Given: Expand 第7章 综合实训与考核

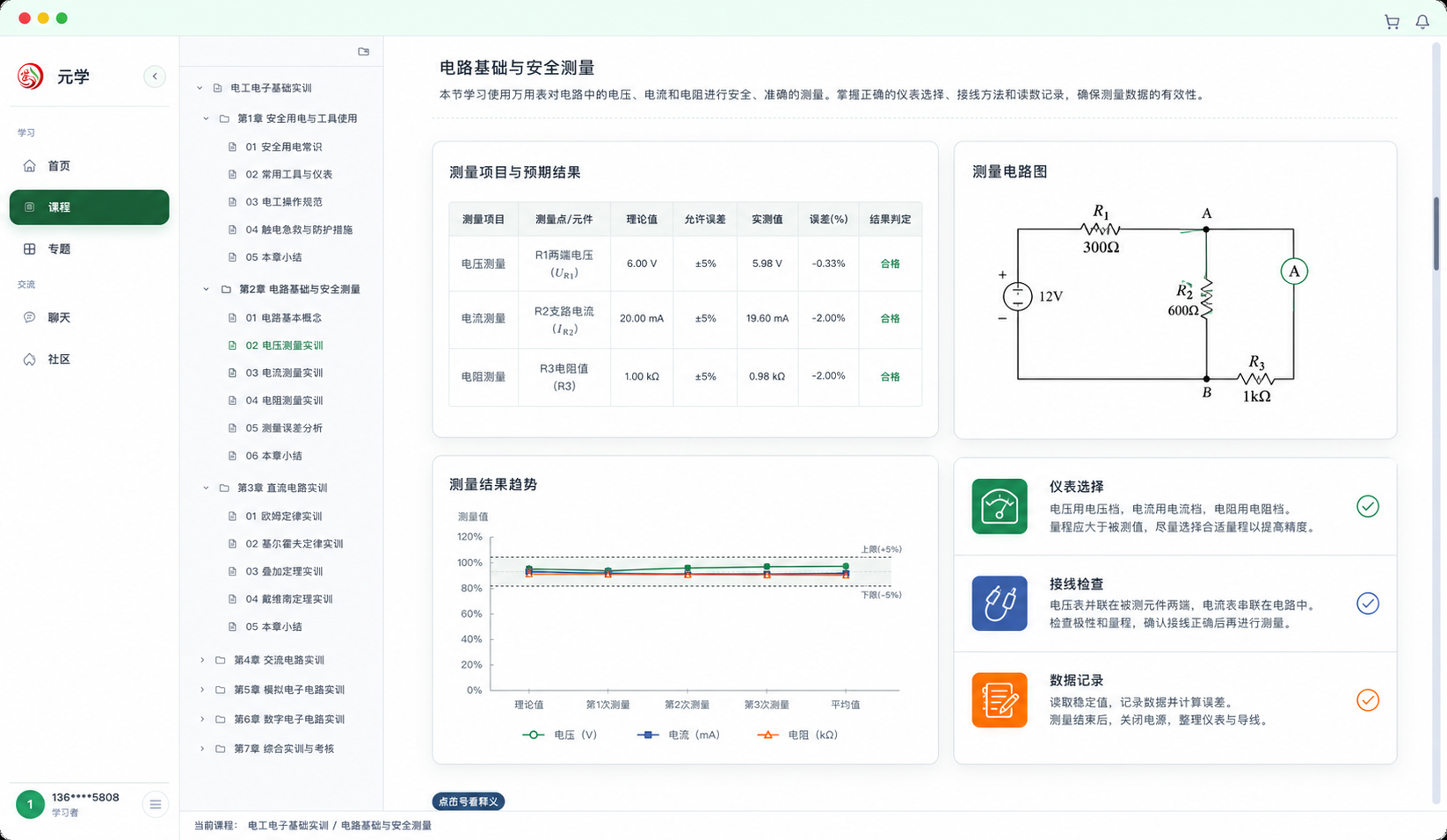Looking at the screenshot, I should (x=202, y=749).
